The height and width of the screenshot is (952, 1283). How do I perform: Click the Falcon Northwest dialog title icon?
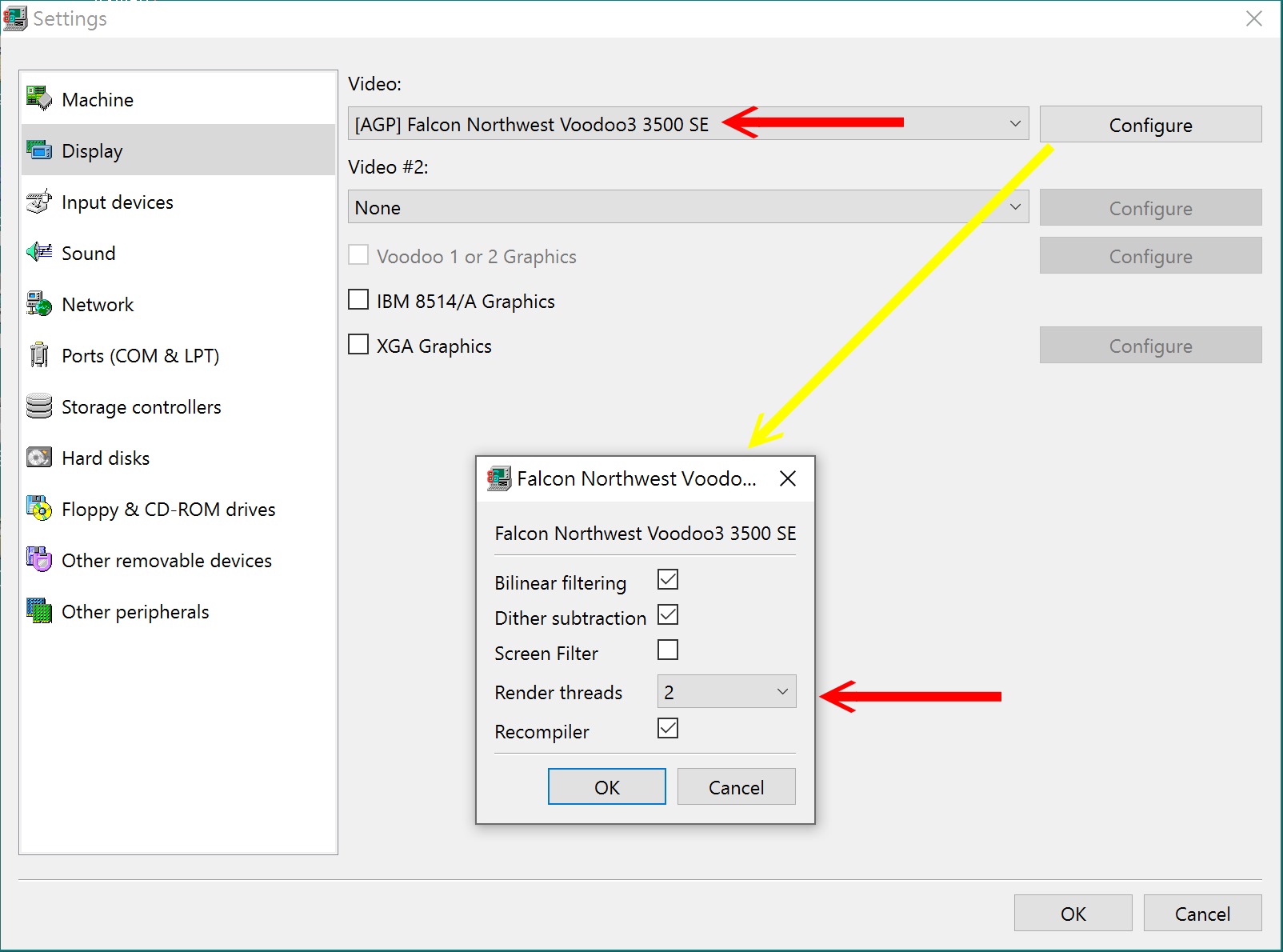(x=499, y=478)
